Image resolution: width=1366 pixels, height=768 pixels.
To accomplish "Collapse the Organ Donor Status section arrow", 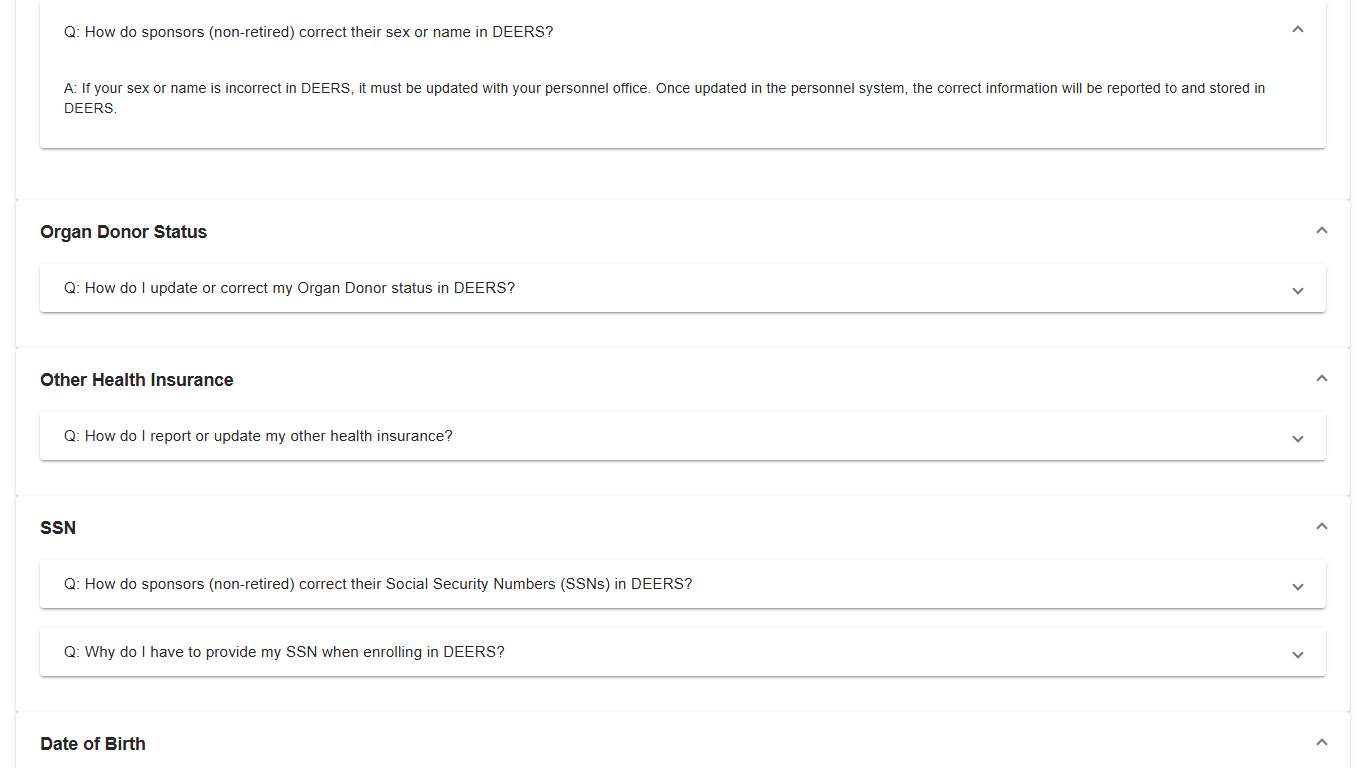I will (x=1321, y=231).
